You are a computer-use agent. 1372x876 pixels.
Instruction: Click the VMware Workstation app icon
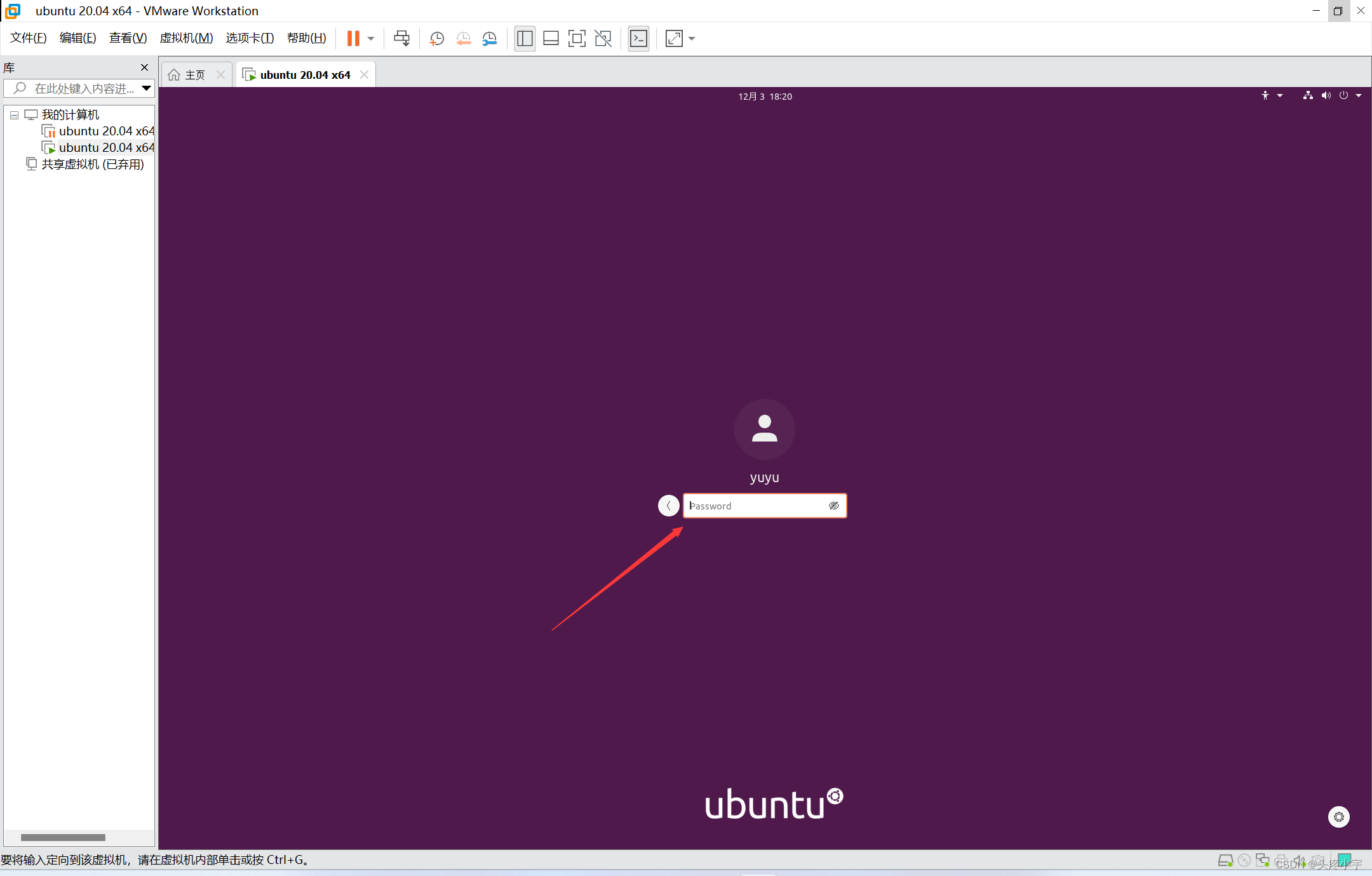[x=13, y=11]
